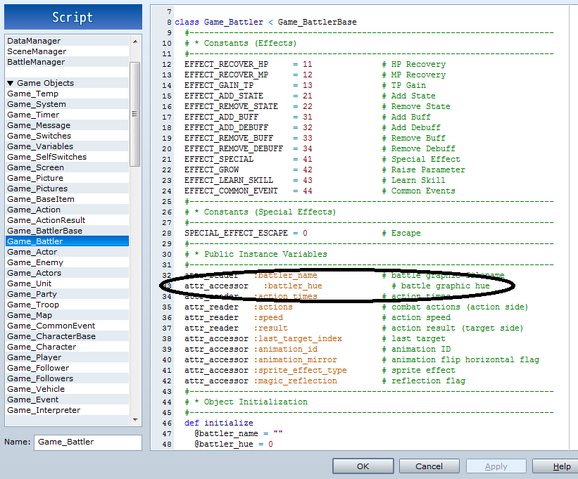Click EFFECT_ADD_STATE = 21 code line

pos(248,96)
